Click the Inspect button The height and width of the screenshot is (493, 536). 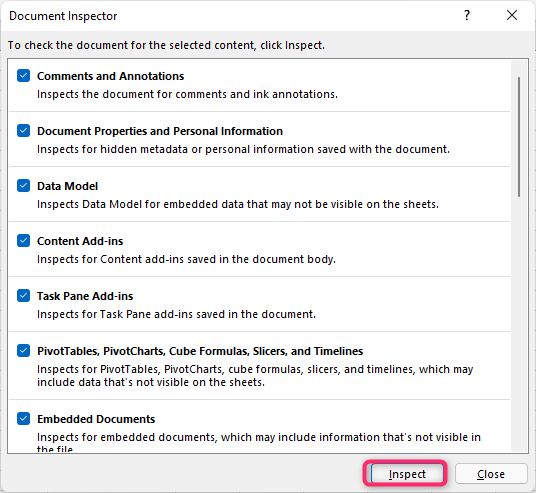[x=407, y=474]
